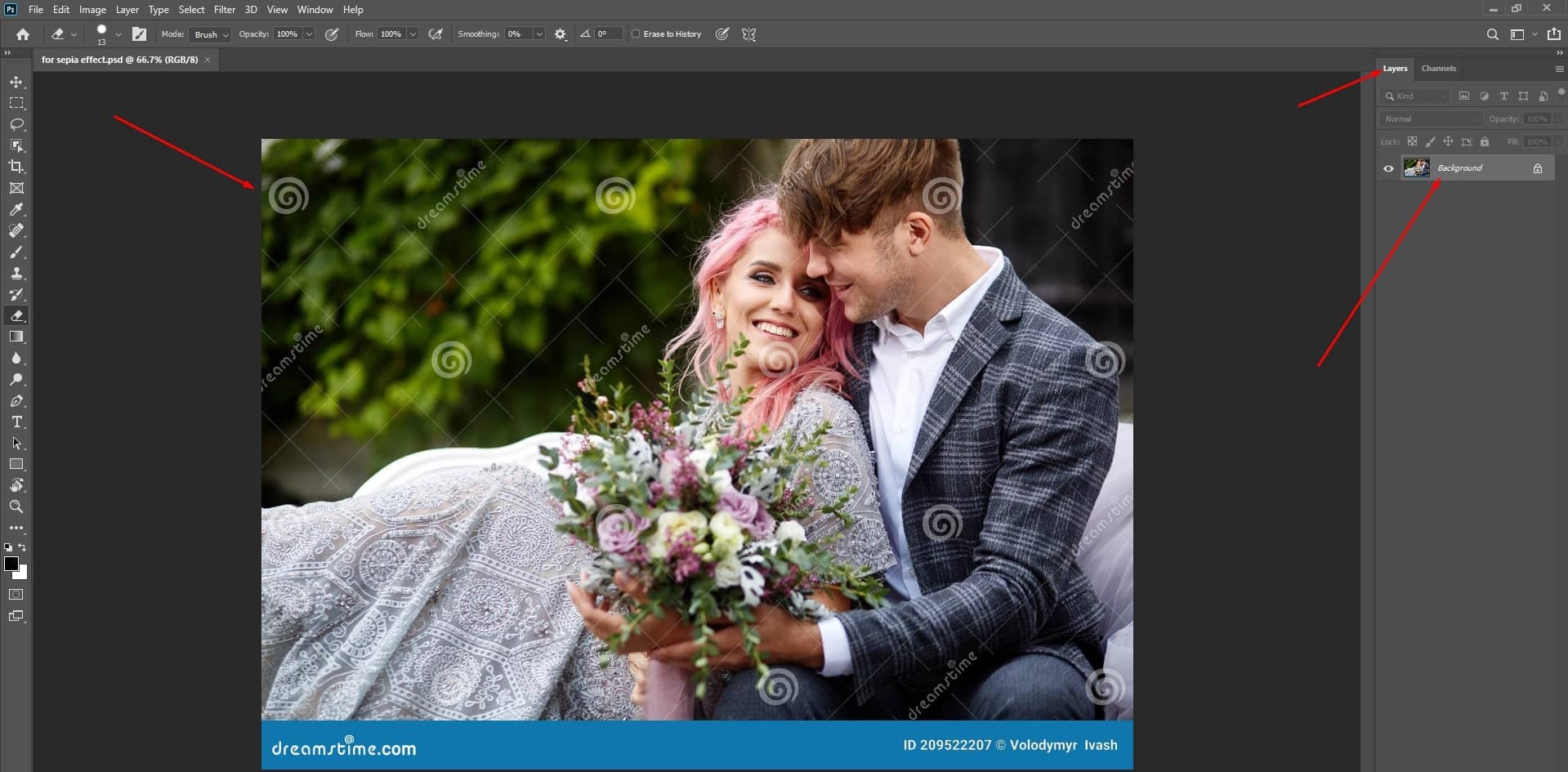Unlock the Background layer lock
The height and width of the screenshot is (772, 1568).
(x=1539, y=167)
